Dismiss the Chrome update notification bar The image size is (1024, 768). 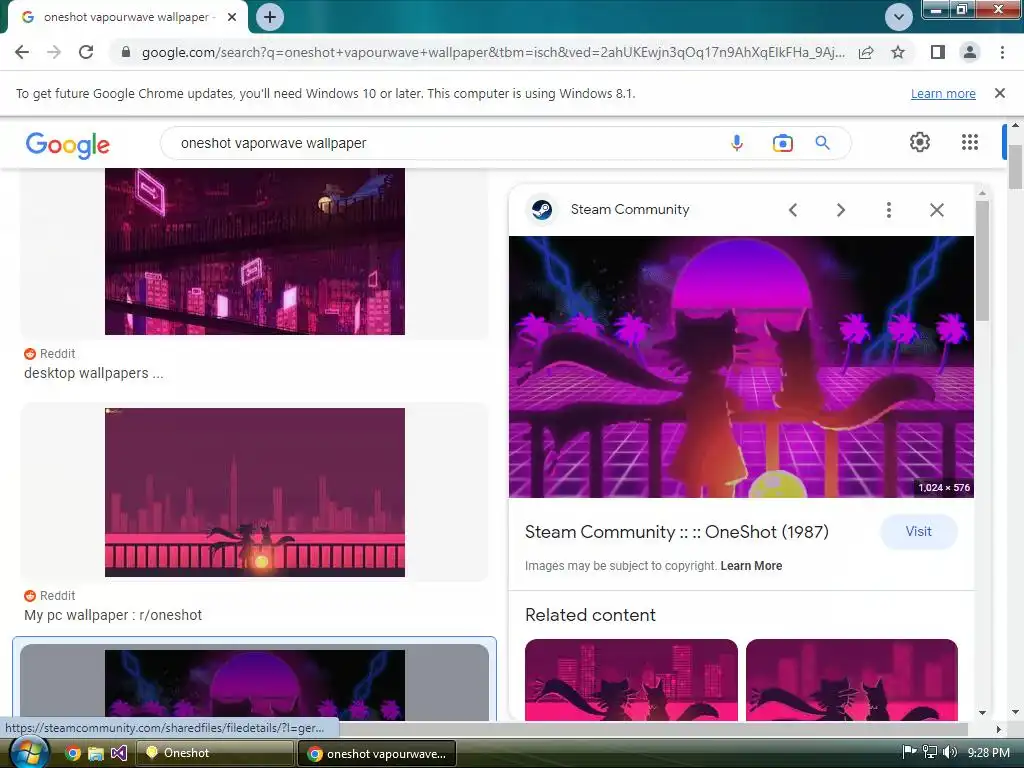coord(1000,93)
